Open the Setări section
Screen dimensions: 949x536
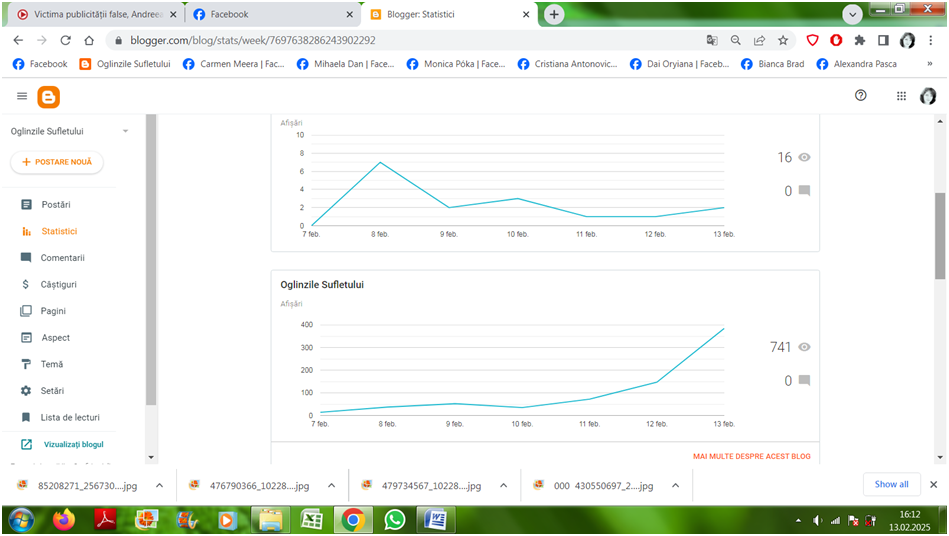[x=52, y=391]
